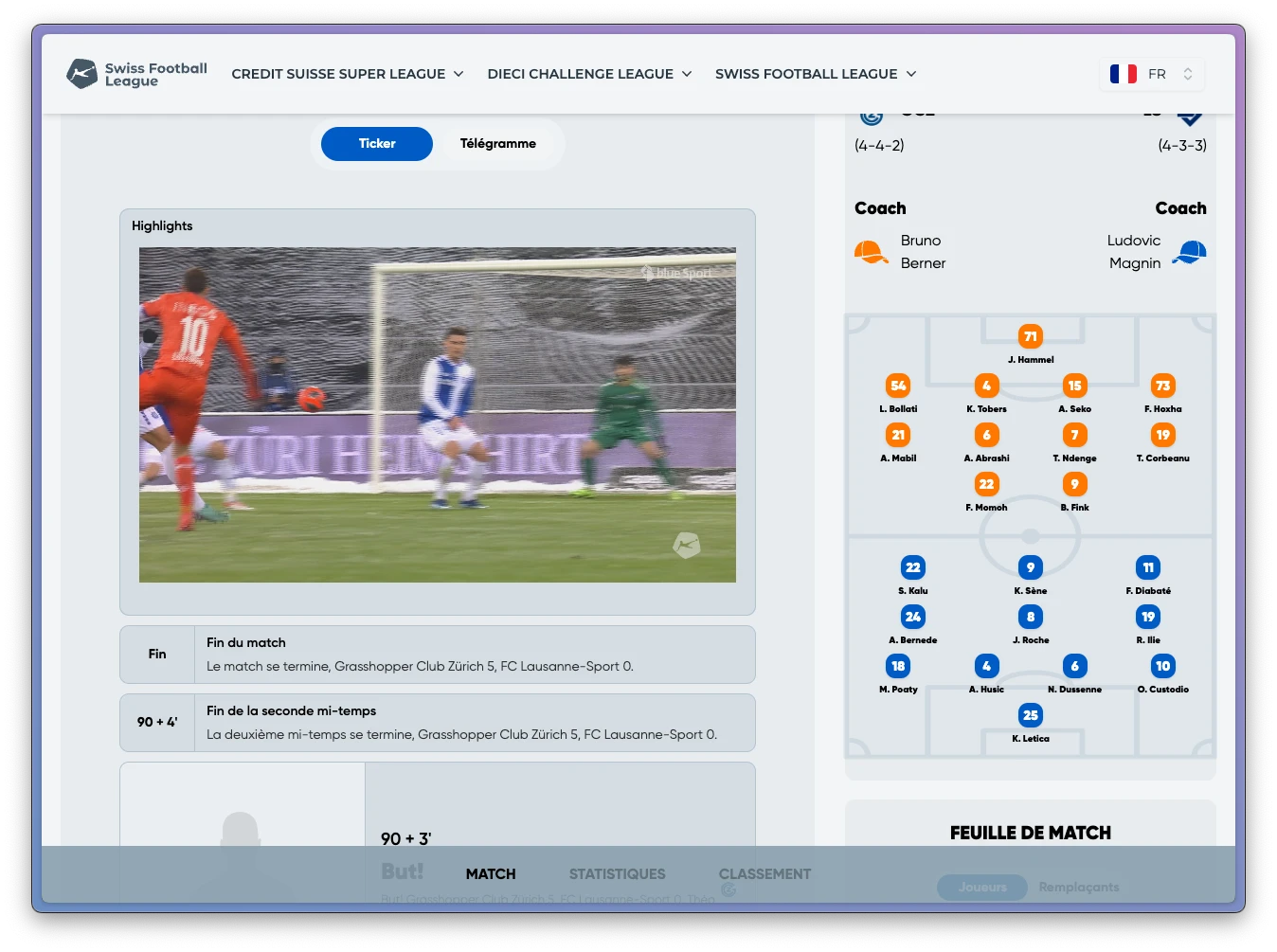Select player T. Corbeanu number 19
The height and width of the screenshot is (952, 1277).
click(x=1162, y=442)
